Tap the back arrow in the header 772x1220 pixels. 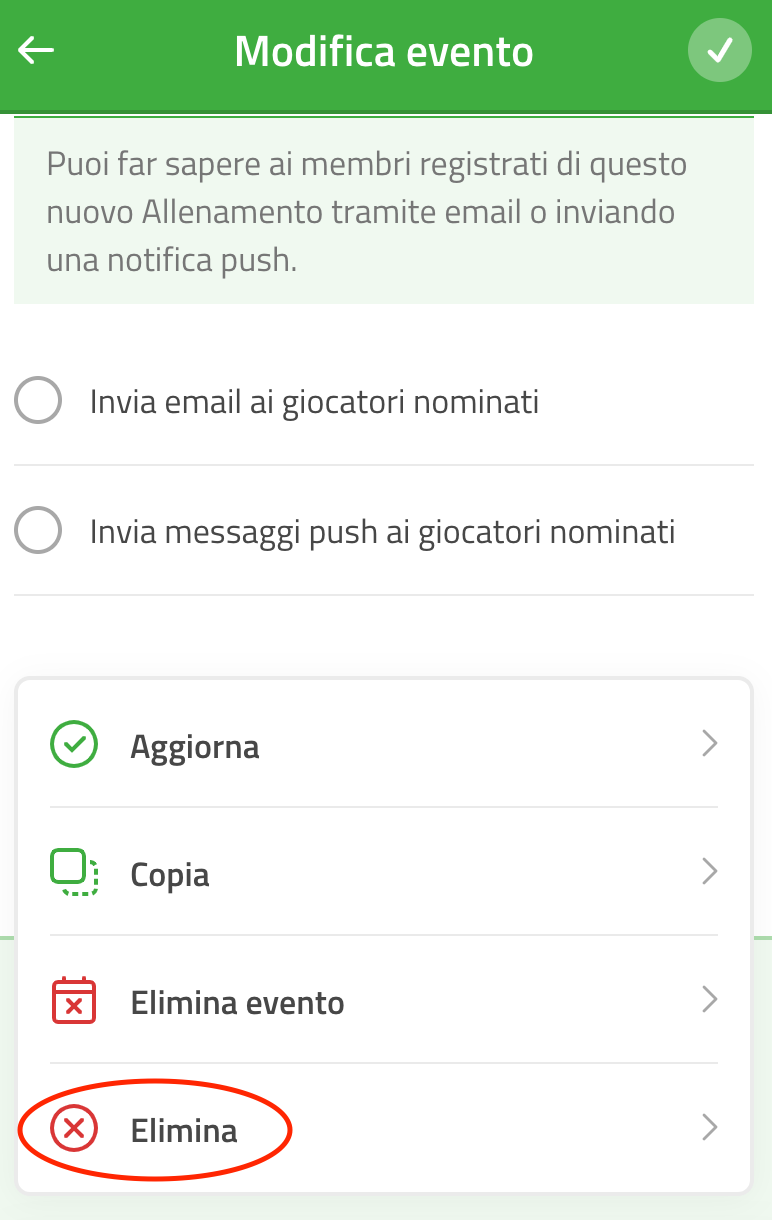pyautogui.click(x=36, y=51)
